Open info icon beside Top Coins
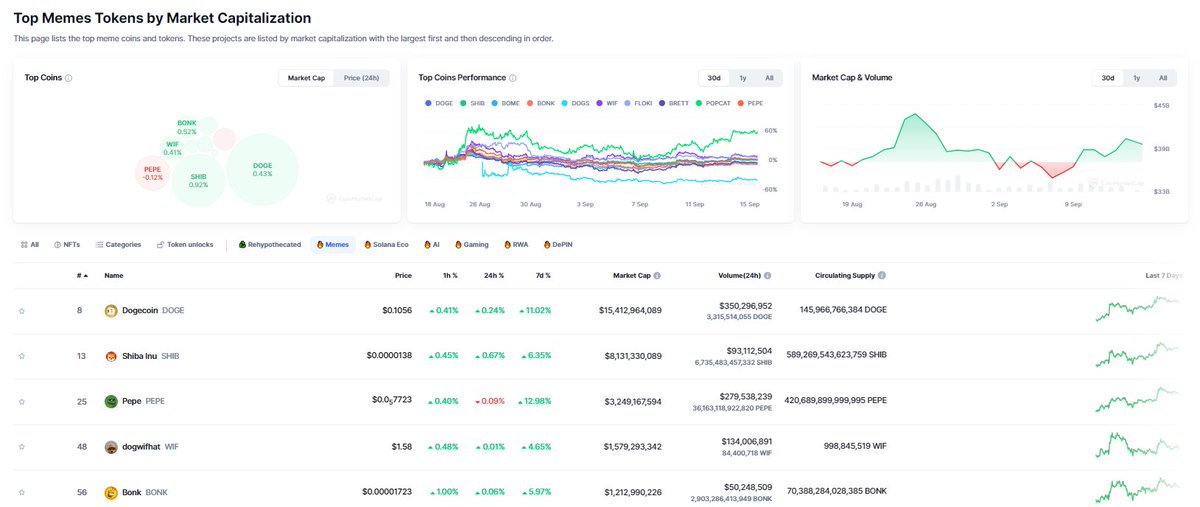This screenshot has width=1200, height=507. [68, 77]
